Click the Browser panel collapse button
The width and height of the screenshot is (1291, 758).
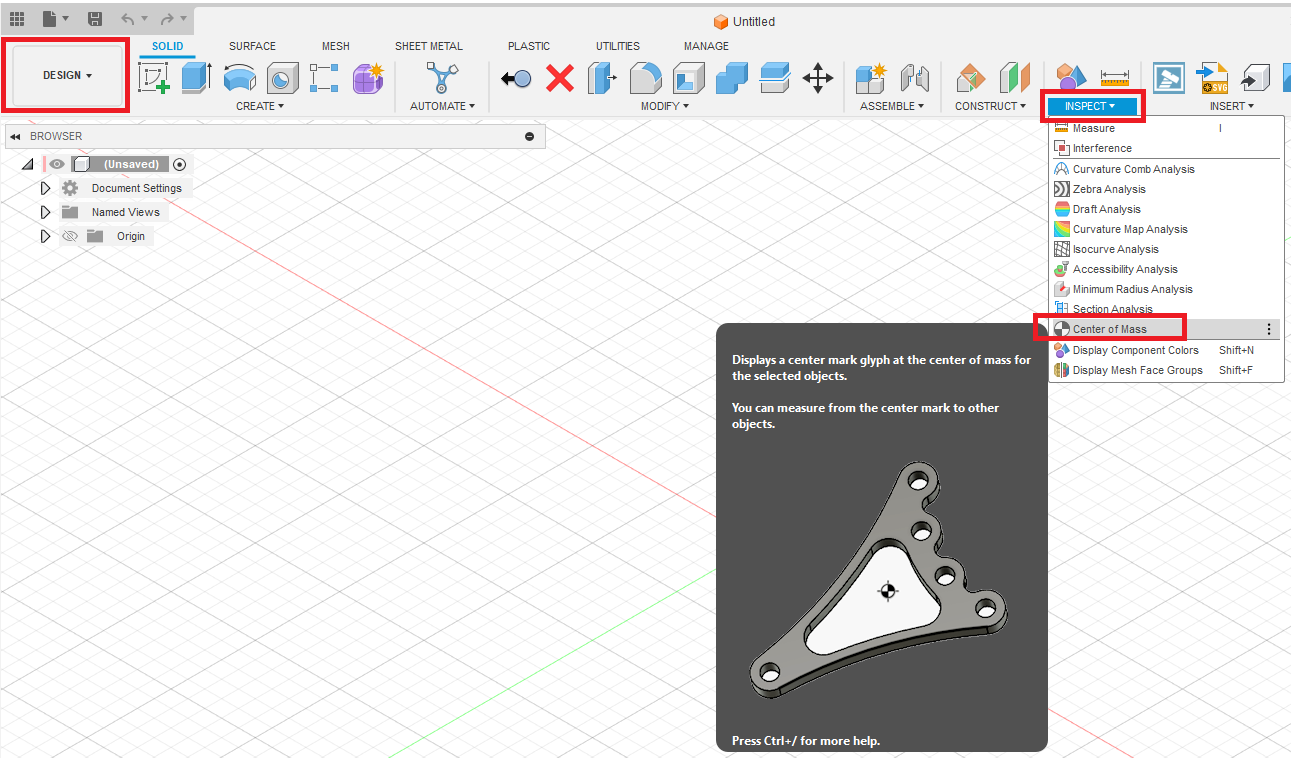coord(14,136)
